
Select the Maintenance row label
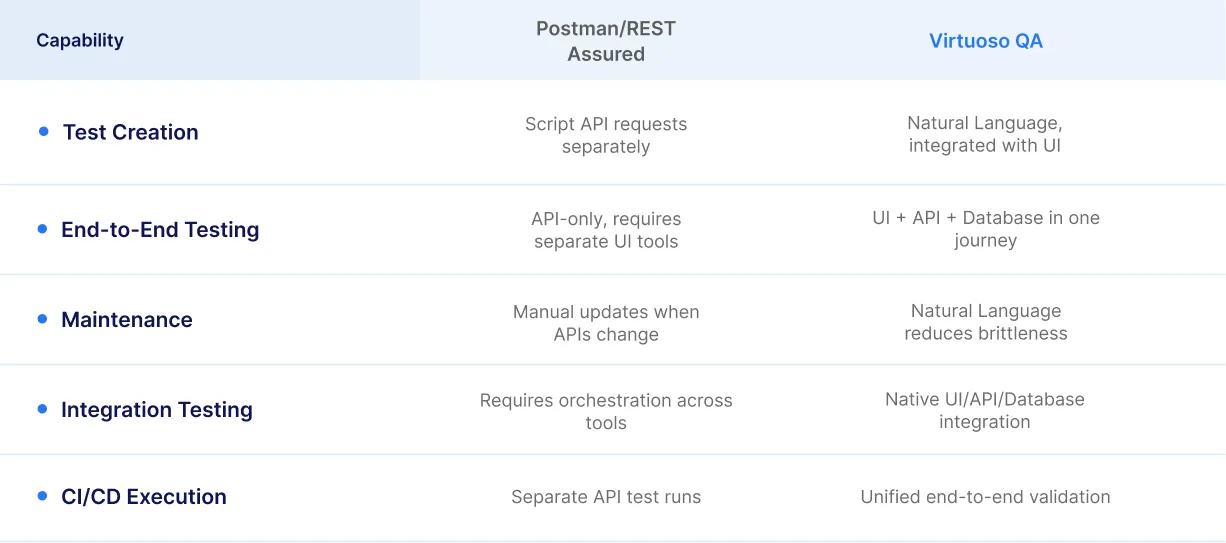click(x=127, y=320)
